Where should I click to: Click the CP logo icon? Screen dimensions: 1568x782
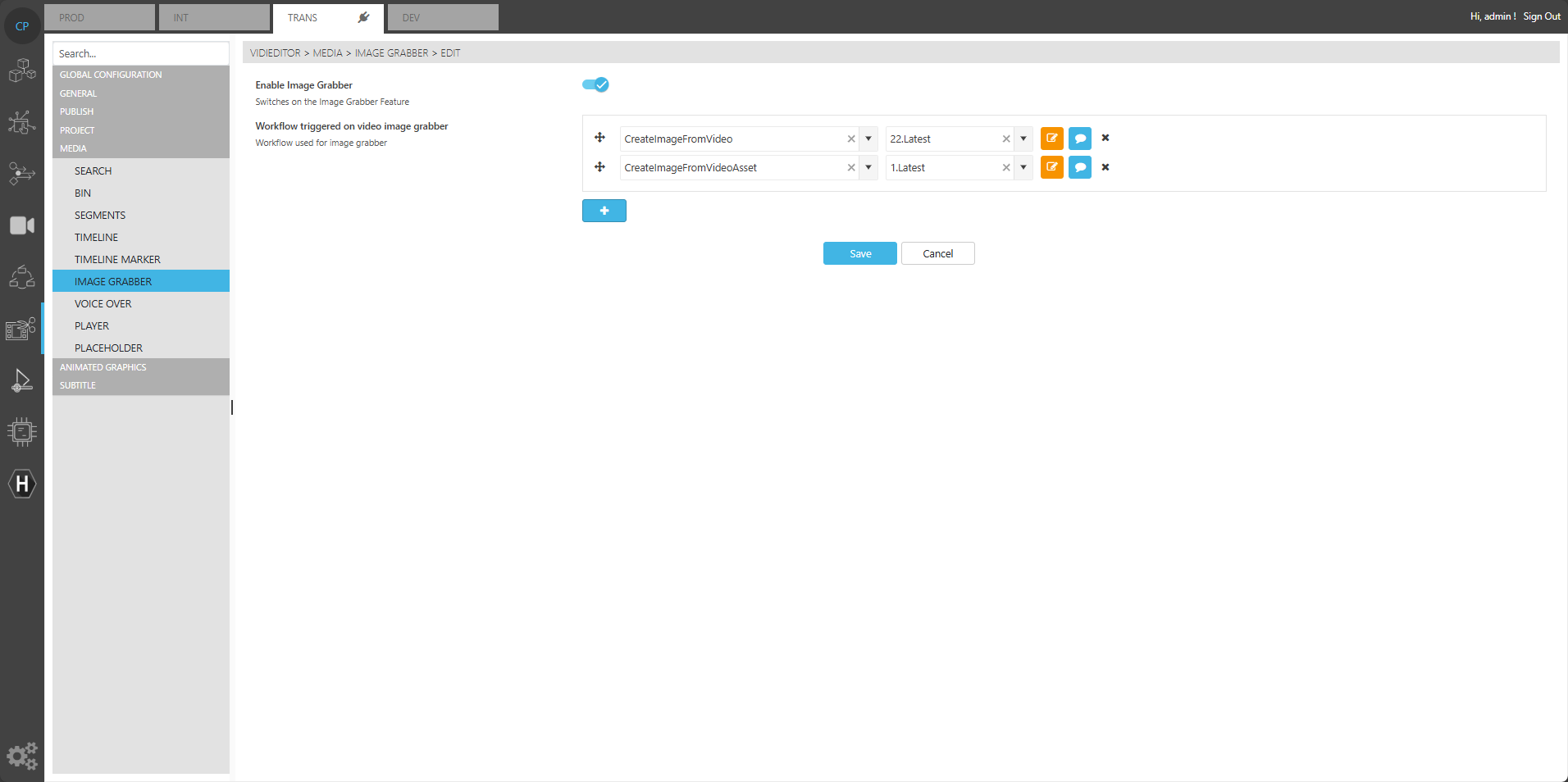(x=22, y=26)
